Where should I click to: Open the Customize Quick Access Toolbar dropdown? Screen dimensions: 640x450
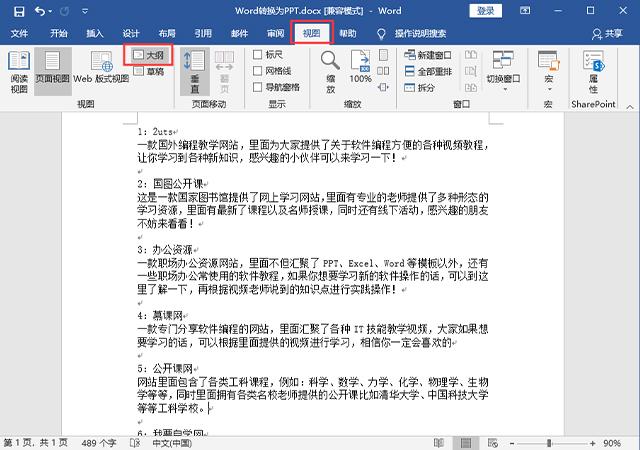click(x=85, y=11)
